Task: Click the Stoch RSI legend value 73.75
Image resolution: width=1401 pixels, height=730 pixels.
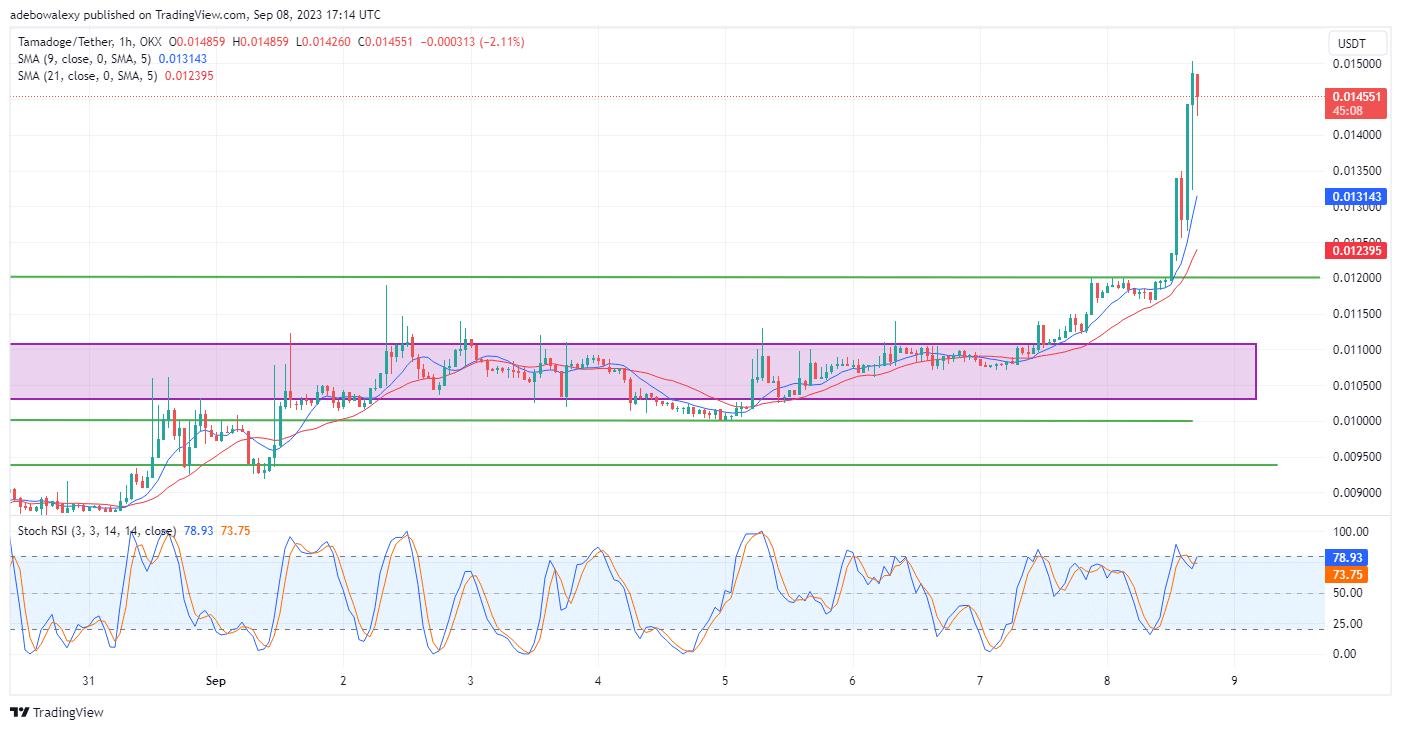Action: tap(235, 530)
